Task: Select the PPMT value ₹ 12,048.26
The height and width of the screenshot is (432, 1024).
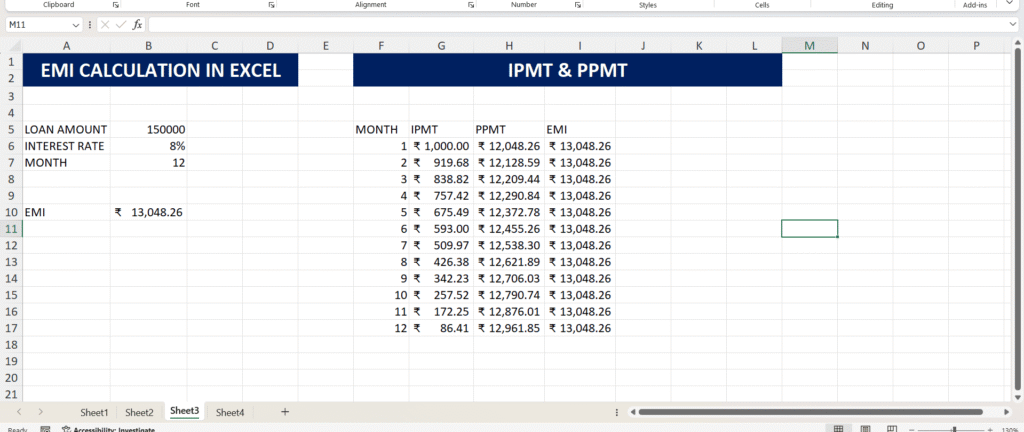Action: click(509, 146)
